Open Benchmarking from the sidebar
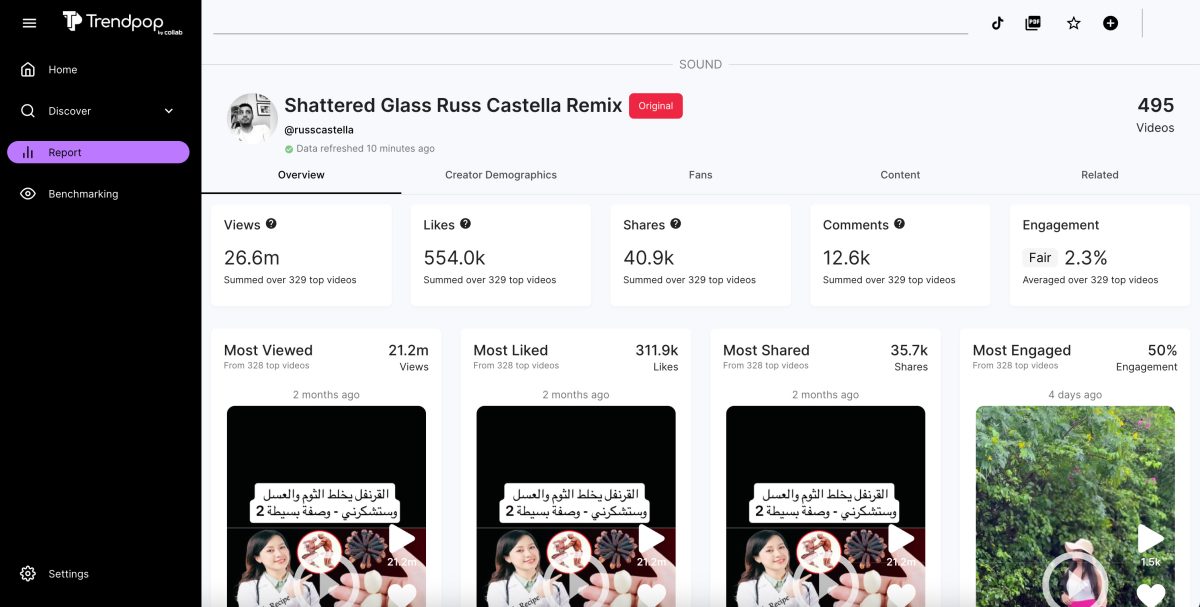The height and width of the screenshot is (607, 1200). pos(83,194)
